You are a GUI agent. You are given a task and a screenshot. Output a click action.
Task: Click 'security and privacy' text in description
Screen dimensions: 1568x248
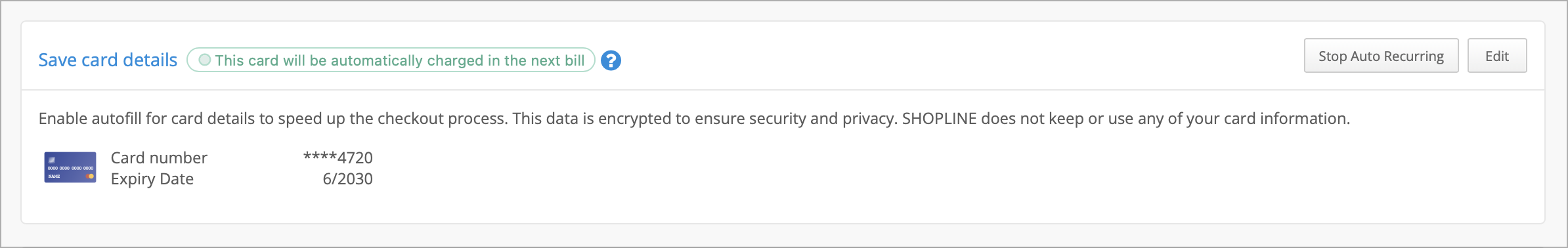pyautogui.click(x=823, y=118)
